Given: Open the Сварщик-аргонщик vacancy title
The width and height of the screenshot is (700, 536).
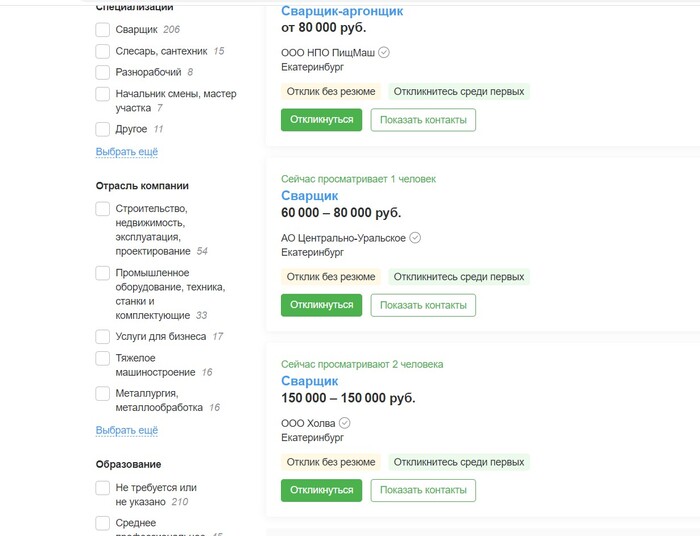Looking at the screenshot, I should (342, 11).
